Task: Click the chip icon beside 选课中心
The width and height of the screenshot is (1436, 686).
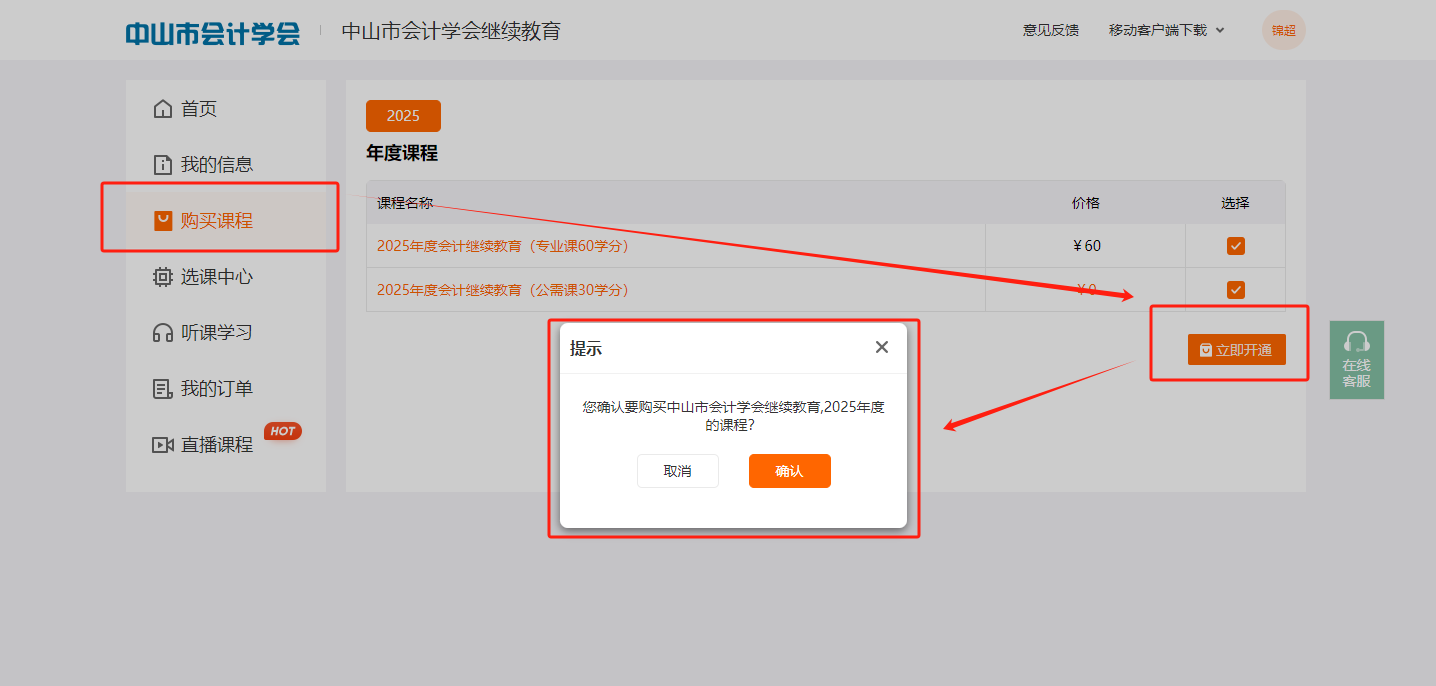Action: click(162, 277)
